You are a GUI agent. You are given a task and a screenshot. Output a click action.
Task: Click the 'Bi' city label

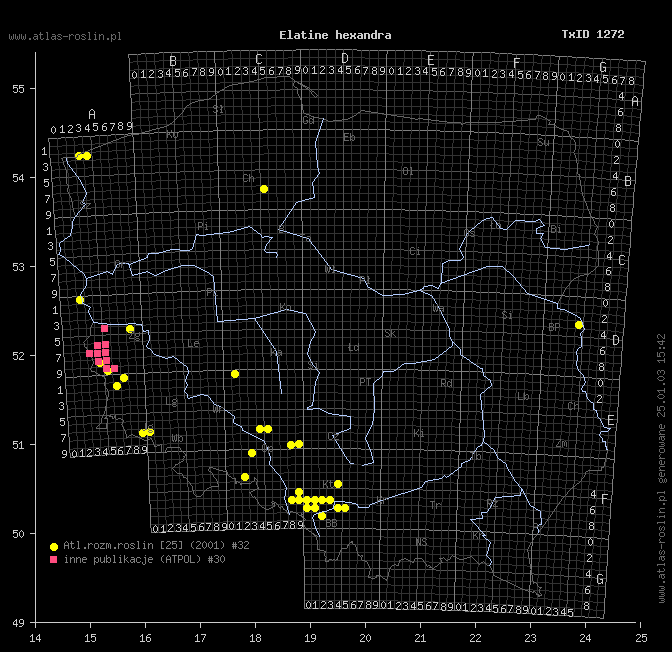(555, 229)
